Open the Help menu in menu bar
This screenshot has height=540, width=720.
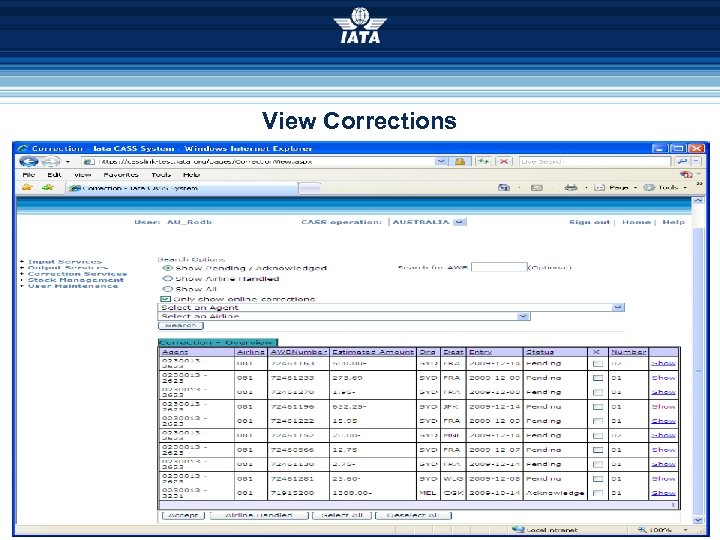(191, 174)
